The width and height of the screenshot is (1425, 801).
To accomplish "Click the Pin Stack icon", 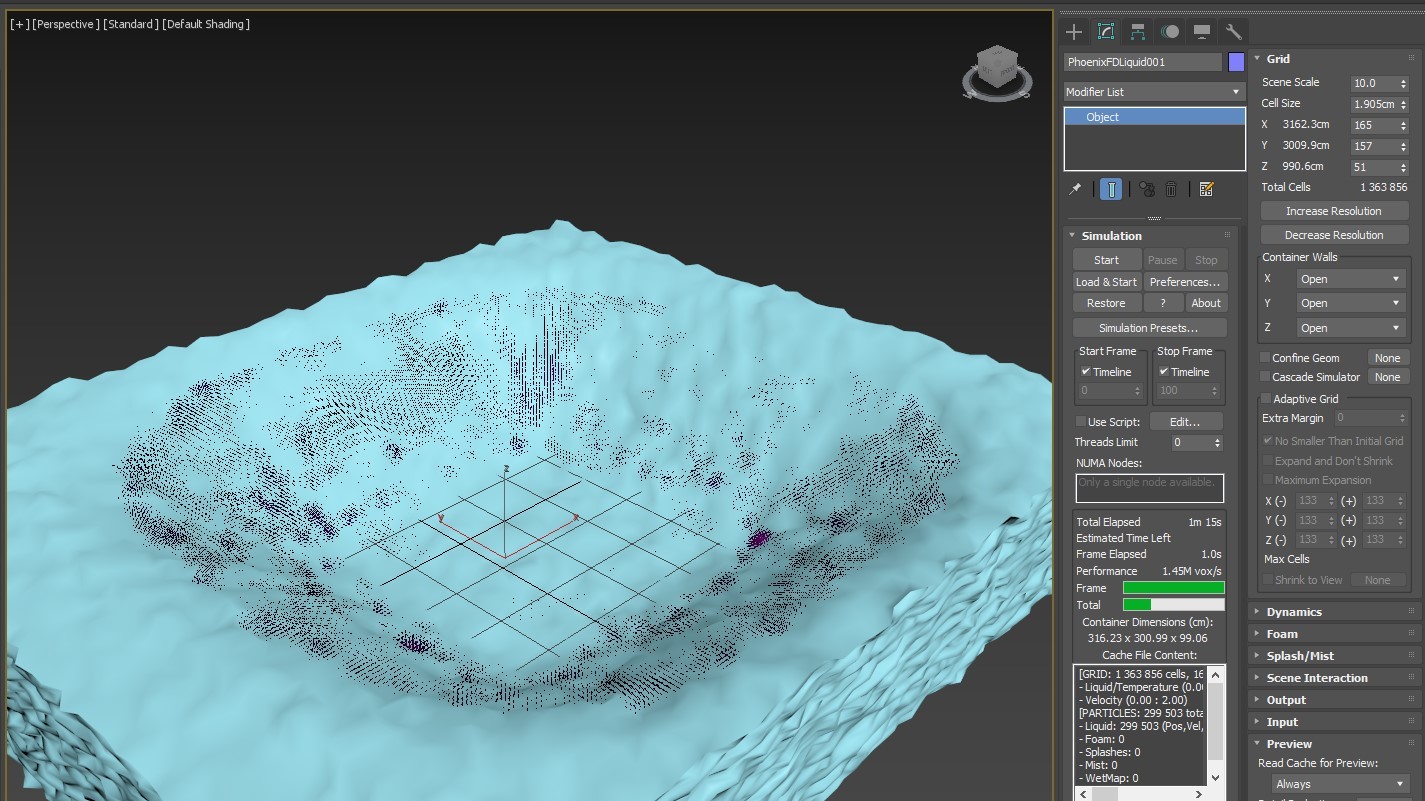I will point(1075,189).
